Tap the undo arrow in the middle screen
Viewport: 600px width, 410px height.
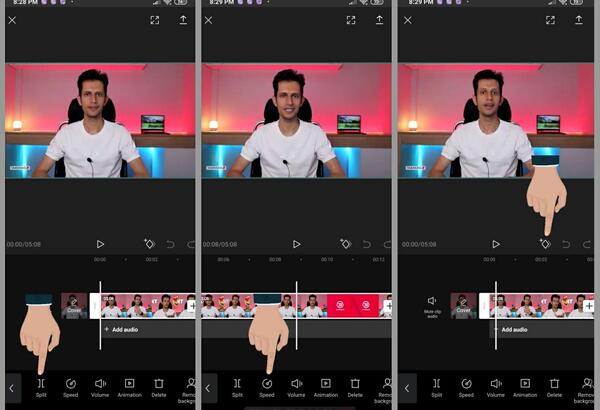[x=367, y=244]
